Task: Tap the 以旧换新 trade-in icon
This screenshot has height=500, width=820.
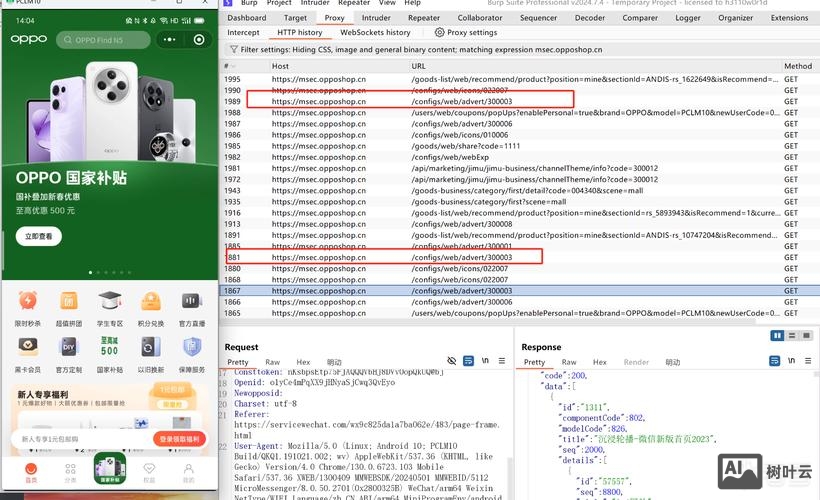Action: pyautogui.click(x=150, y=347)
